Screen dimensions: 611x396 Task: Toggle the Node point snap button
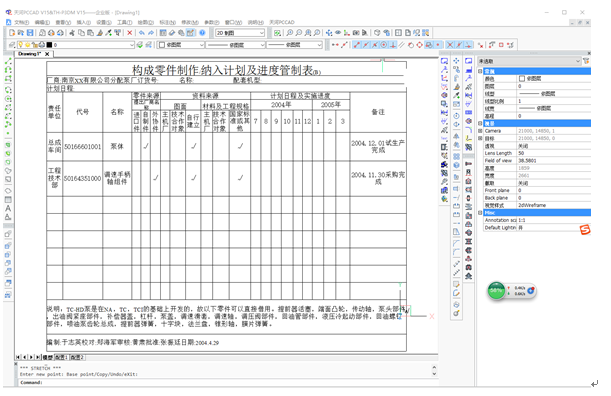(438, 45)
